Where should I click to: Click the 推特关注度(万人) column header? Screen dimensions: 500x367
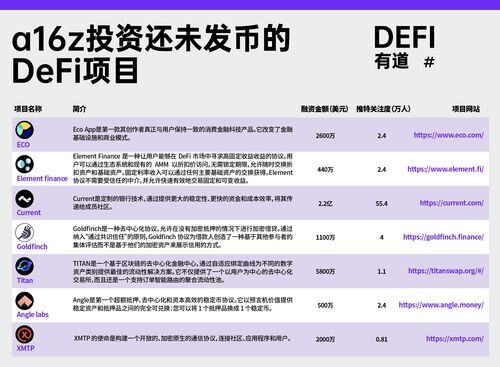383,109
